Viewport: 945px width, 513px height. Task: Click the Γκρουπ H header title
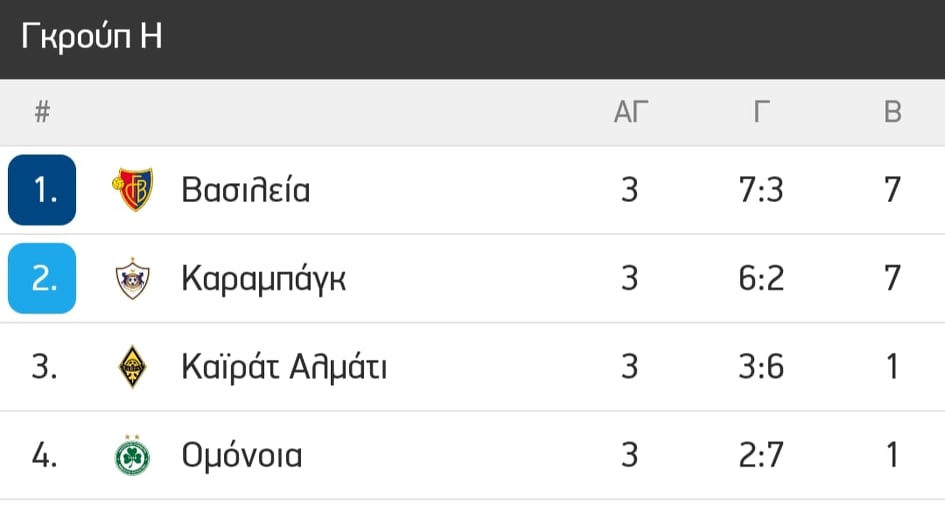click(92, 36)
